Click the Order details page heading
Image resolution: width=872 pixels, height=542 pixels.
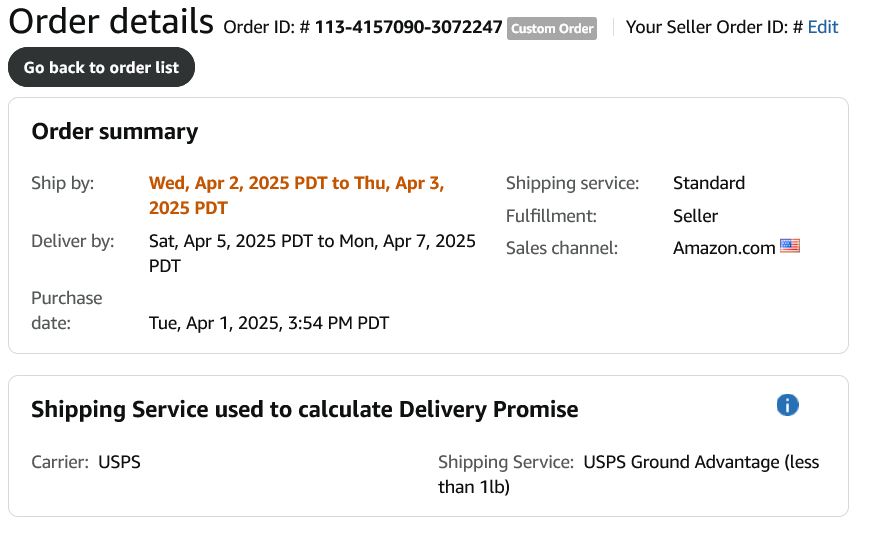[111, 21]
